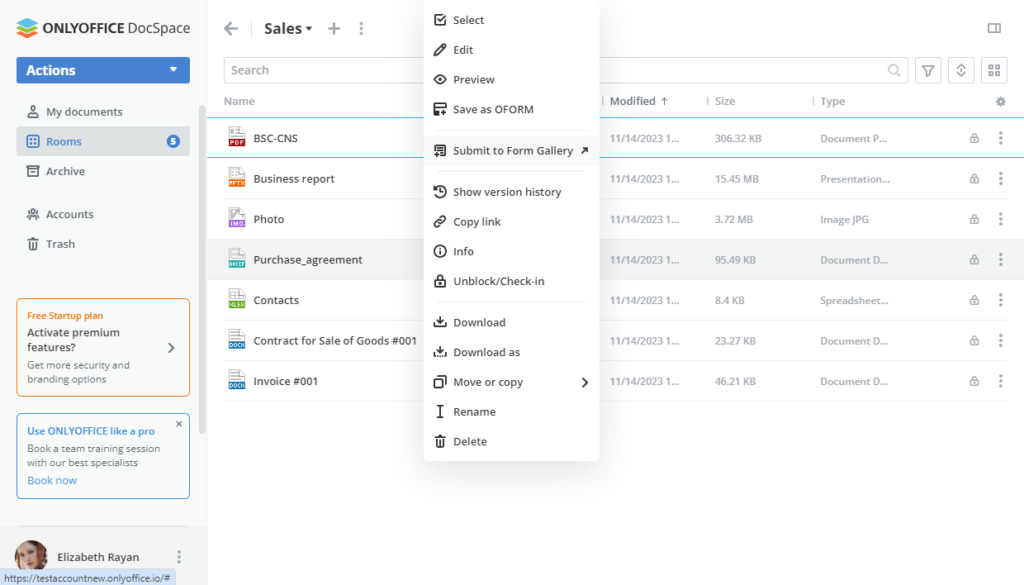Click the lock icon on the Photo row
1024x585 pixels.
973,218
